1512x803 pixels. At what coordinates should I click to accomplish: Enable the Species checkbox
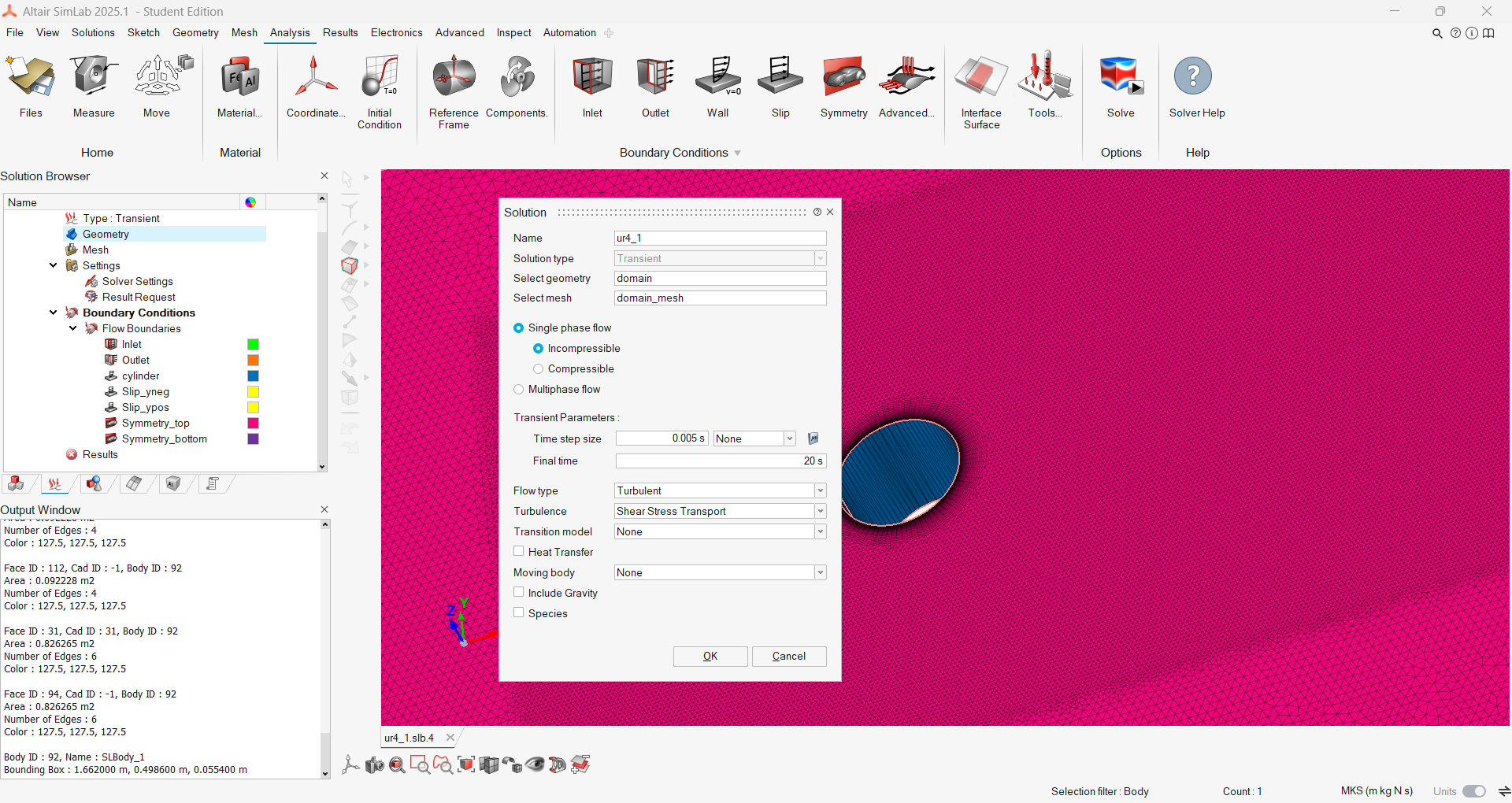[518, 612]
